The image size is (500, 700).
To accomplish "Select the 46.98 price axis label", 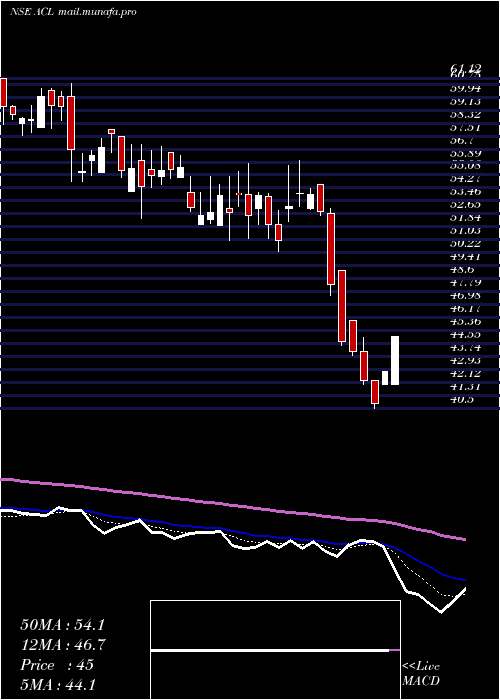I will pyautogui.click(x=466, y=296).
